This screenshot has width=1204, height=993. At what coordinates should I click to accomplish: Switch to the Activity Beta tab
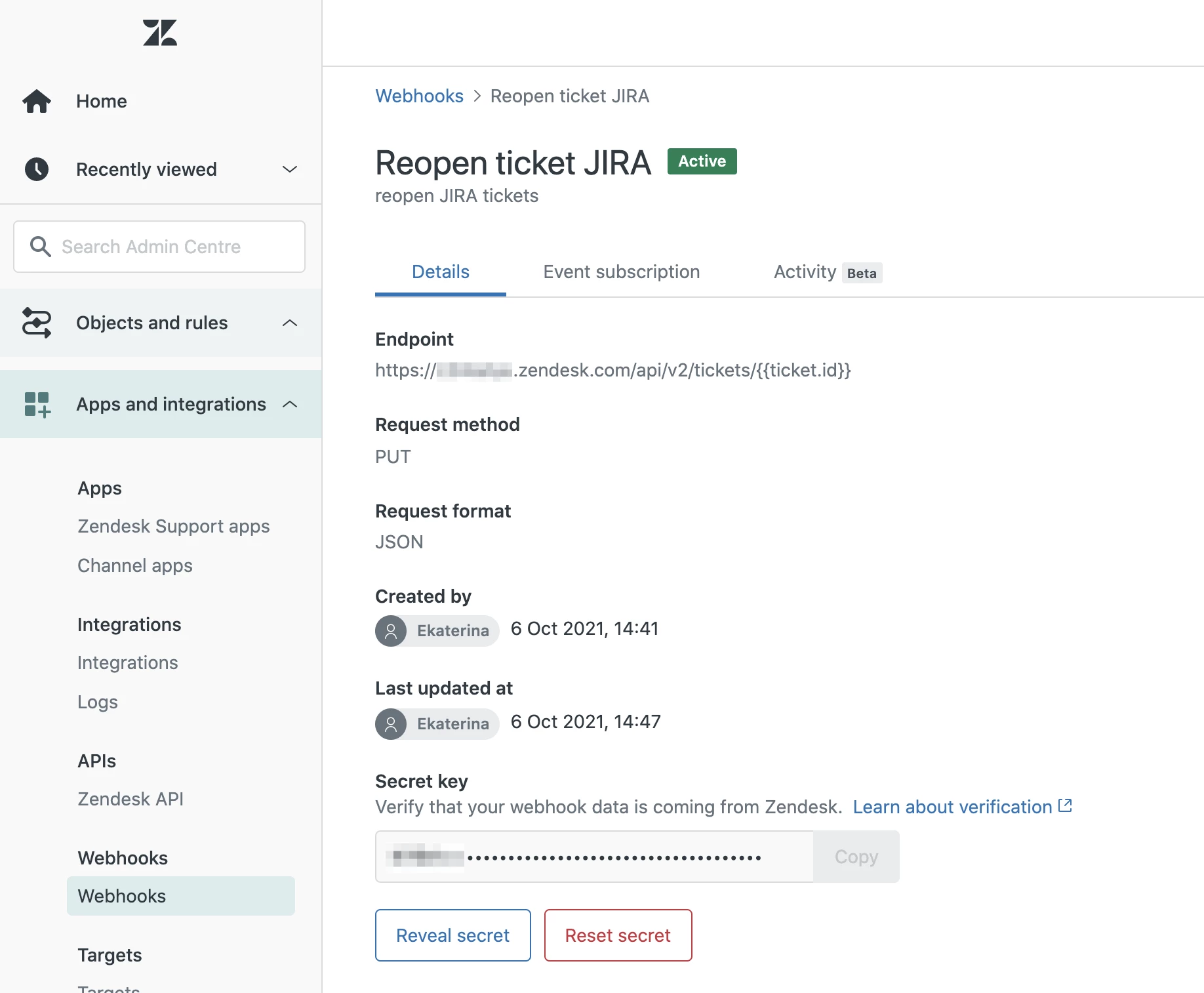pyautogui.click(x=828, y=272)
